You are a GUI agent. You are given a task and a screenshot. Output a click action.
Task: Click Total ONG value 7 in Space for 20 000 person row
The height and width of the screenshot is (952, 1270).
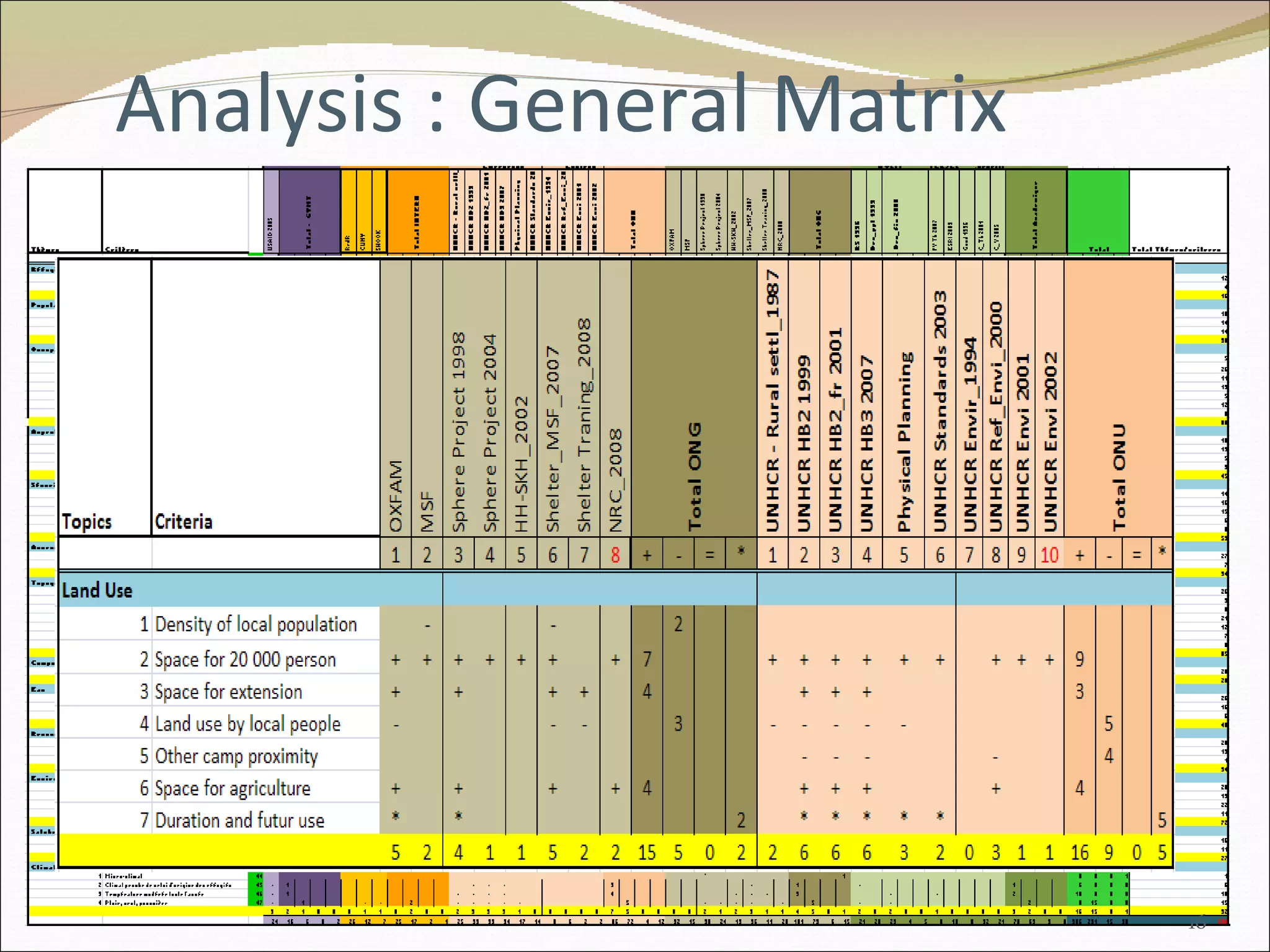click(647, 659)
